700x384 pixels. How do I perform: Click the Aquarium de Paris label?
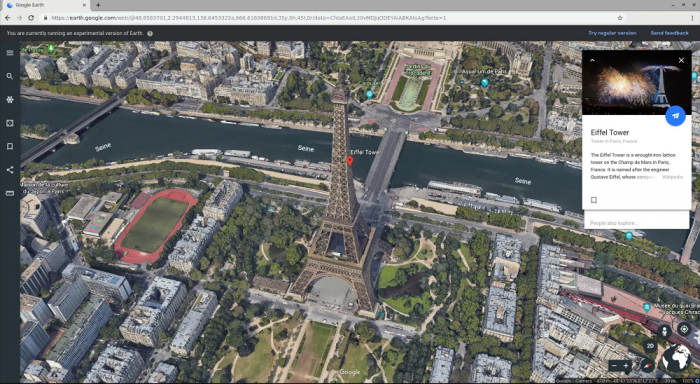tap(484, 71)
